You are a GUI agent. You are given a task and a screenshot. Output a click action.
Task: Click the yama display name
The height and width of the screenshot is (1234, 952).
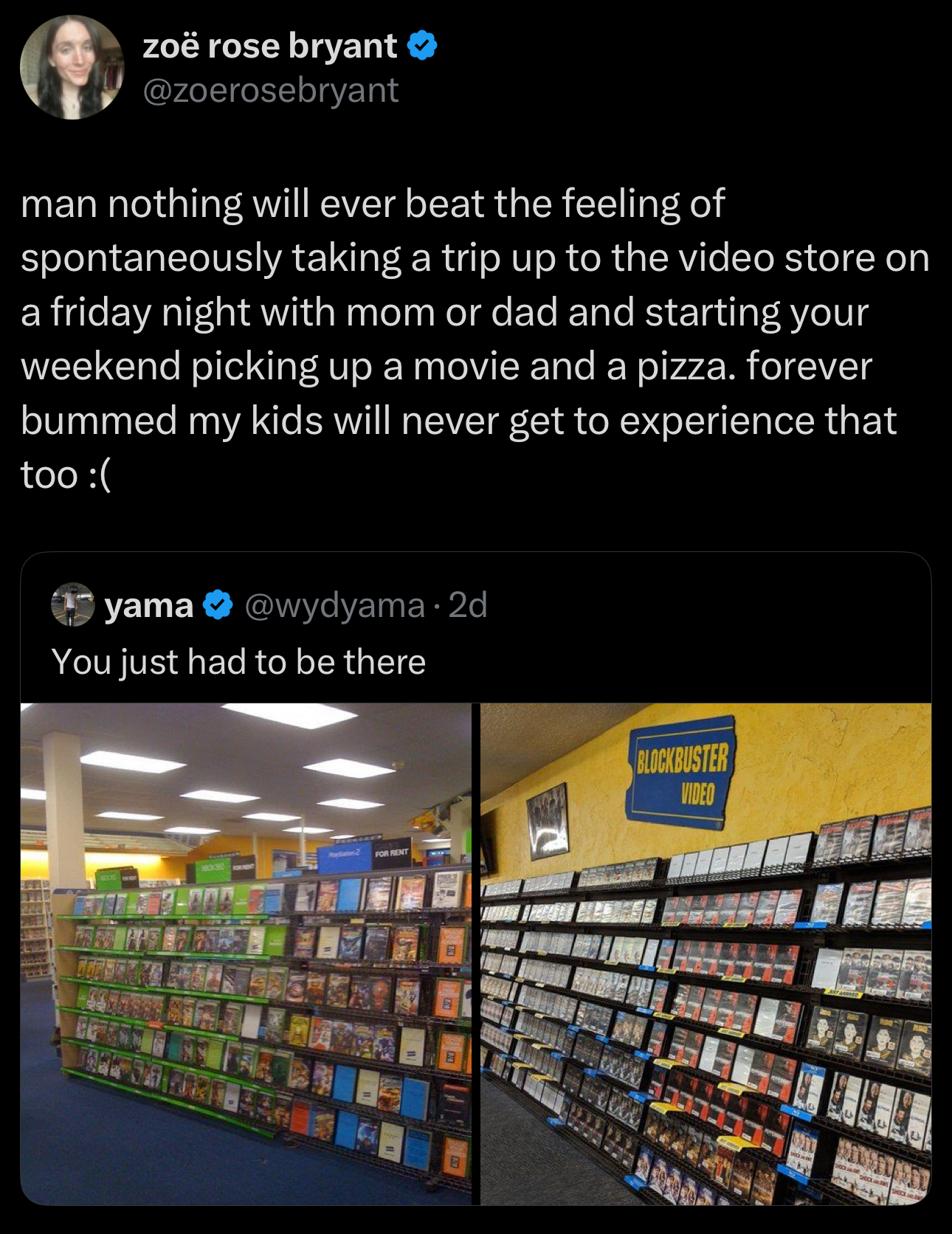point(148,605)
